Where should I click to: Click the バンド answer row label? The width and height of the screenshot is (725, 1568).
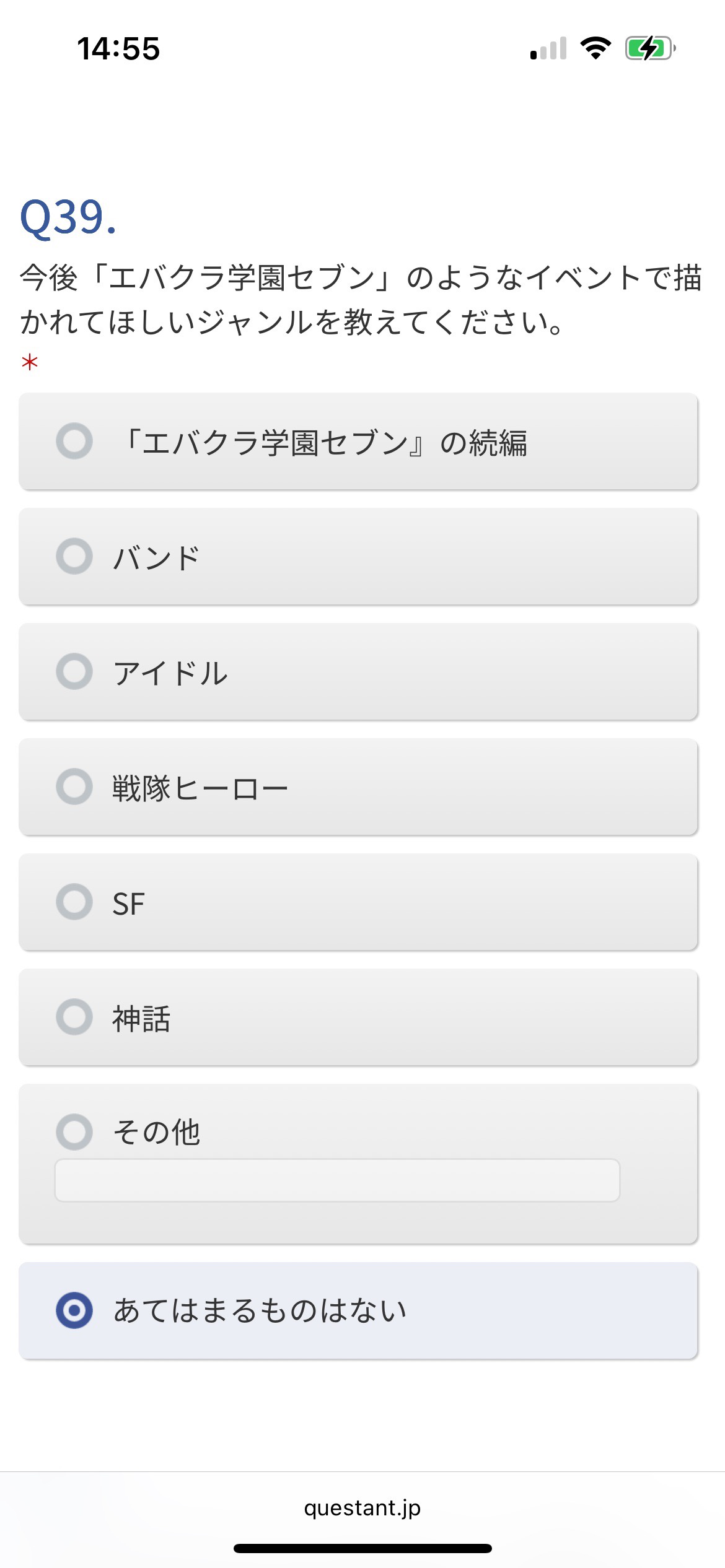pyautogui.click(x=156, y=557)
